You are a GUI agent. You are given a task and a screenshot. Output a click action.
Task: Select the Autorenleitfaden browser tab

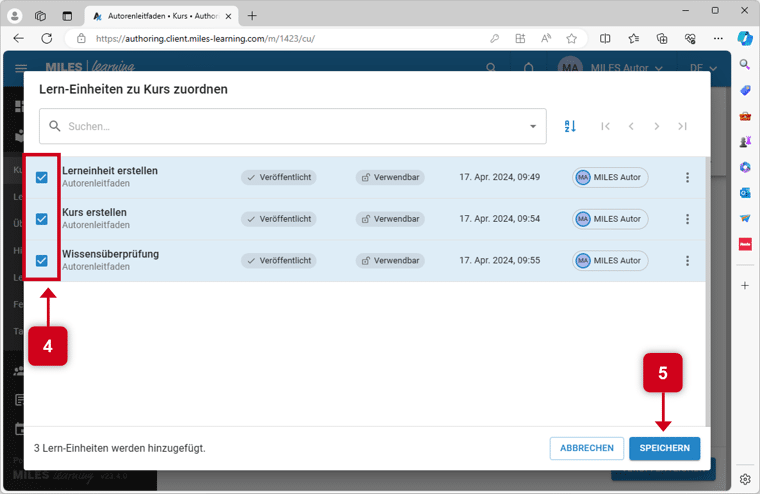tap(160, 16)
